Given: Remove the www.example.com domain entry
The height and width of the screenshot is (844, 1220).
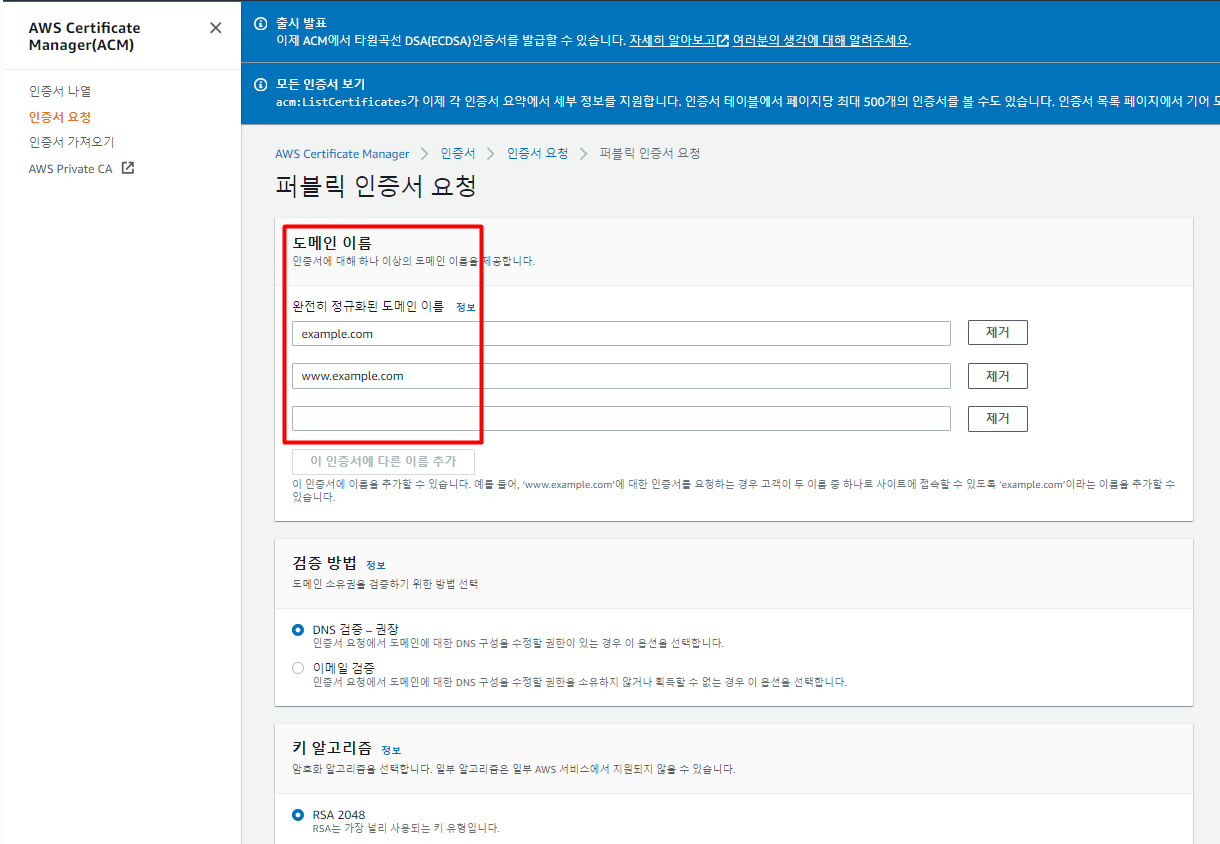Looking at the screenshot, I should coord(997,376).
